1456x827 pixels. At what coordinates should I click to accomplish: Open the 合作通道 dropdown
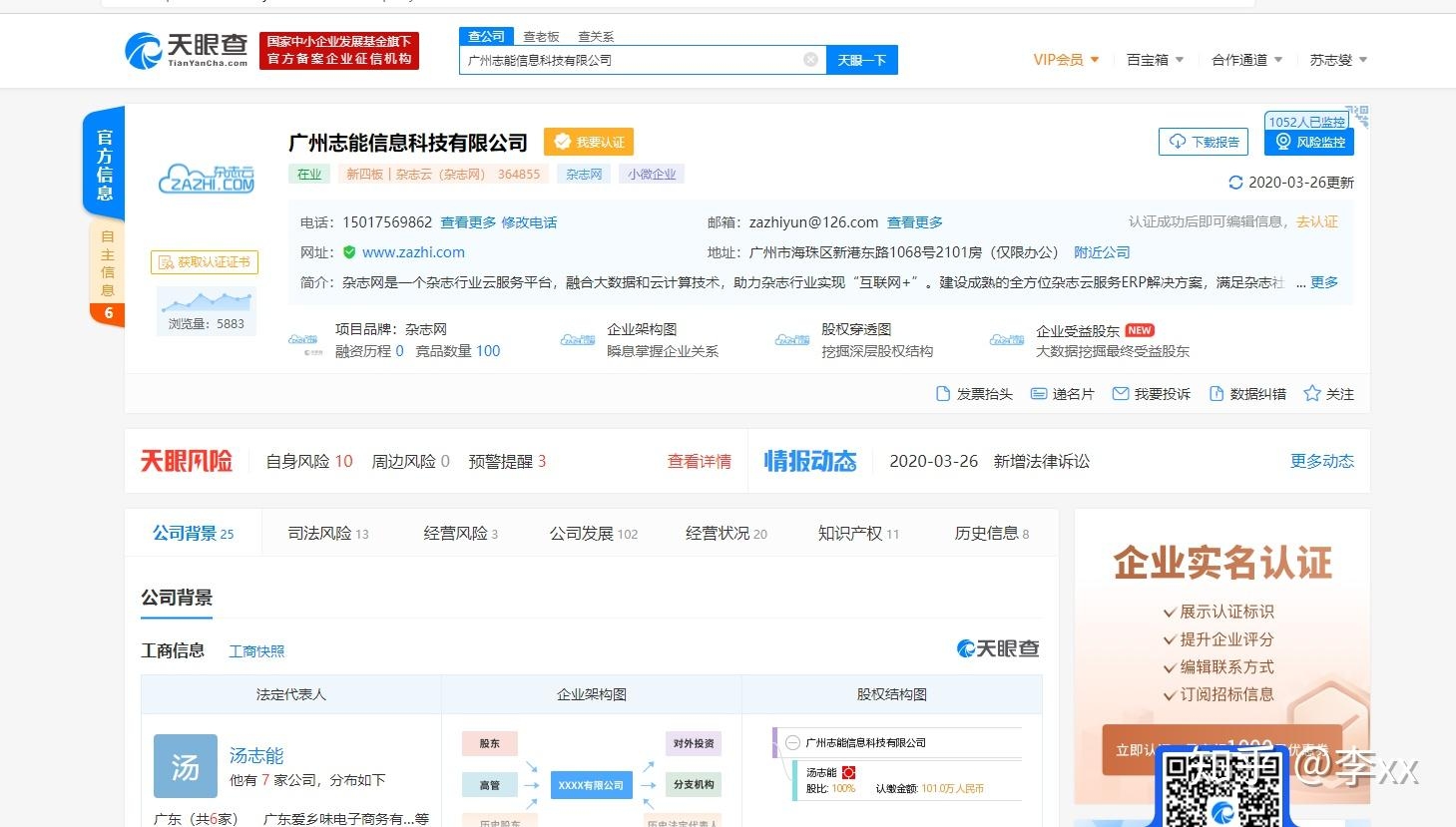(1246, 60)
